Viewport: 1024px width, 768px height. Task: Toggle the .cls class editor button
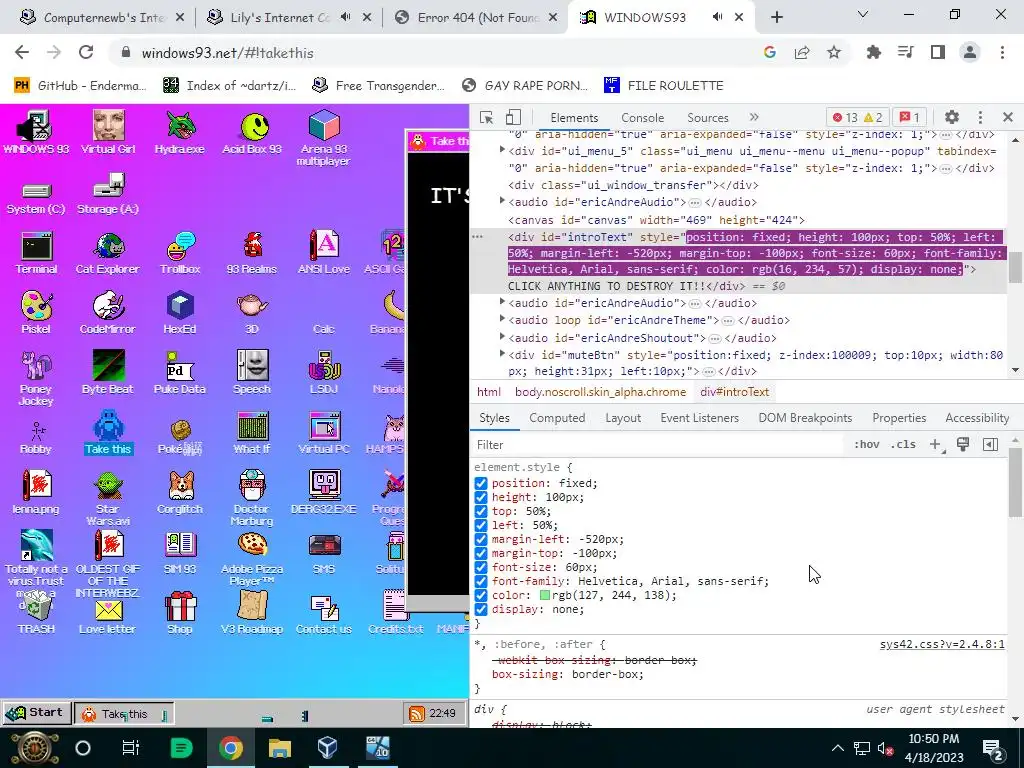tap(903, 444)
